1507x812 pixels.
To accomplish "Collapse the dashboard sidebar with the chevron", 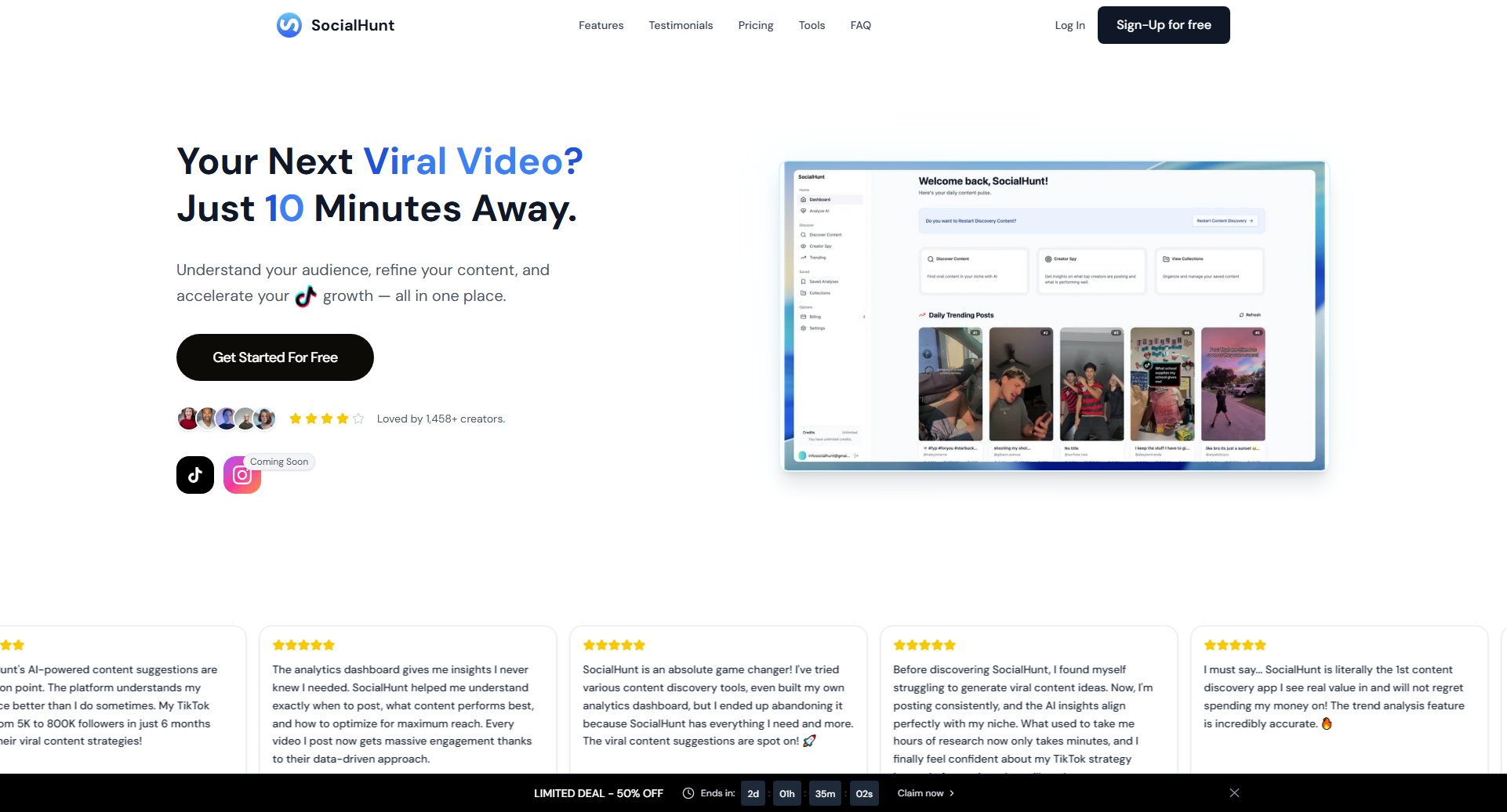I will 865,316.
